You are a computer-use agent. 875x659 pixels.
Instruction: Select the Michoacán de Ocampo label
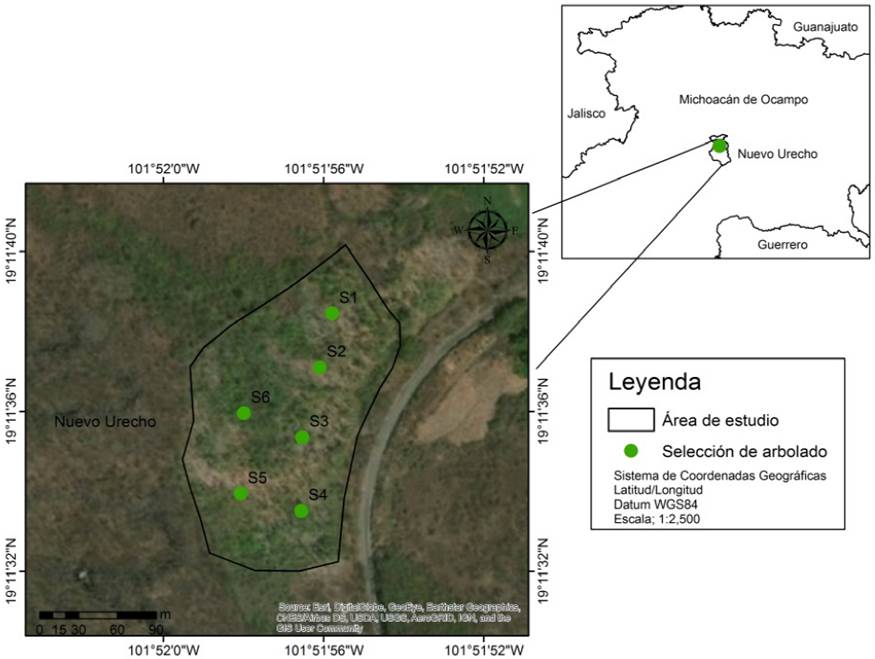pos(743,100)
